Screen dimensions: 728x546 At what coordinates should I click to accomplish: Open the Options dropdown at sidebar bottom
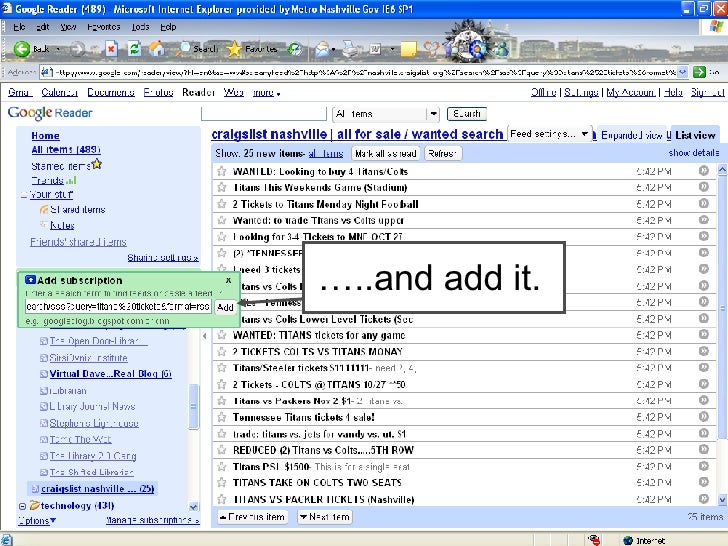tap(37, 520)
